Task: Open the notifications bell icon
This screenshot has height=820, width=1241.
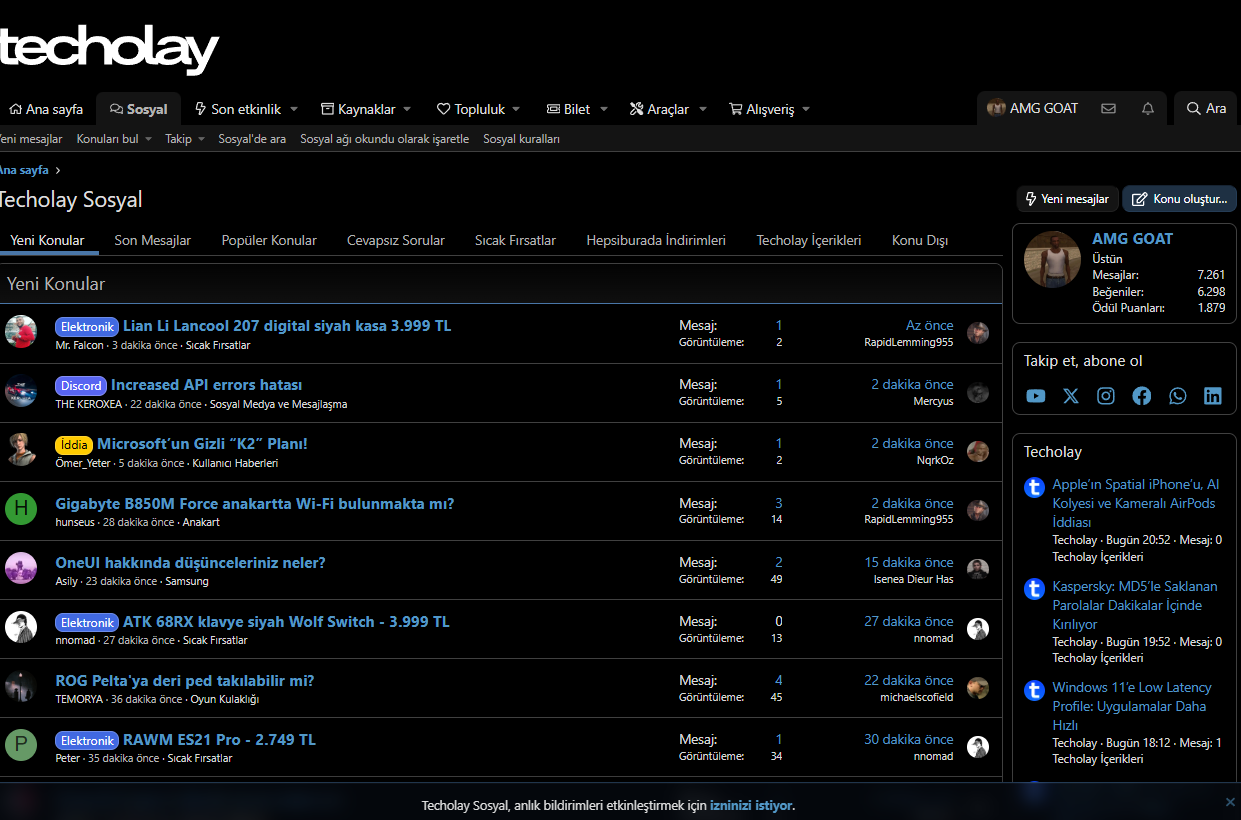Action: coord(1148,109)
